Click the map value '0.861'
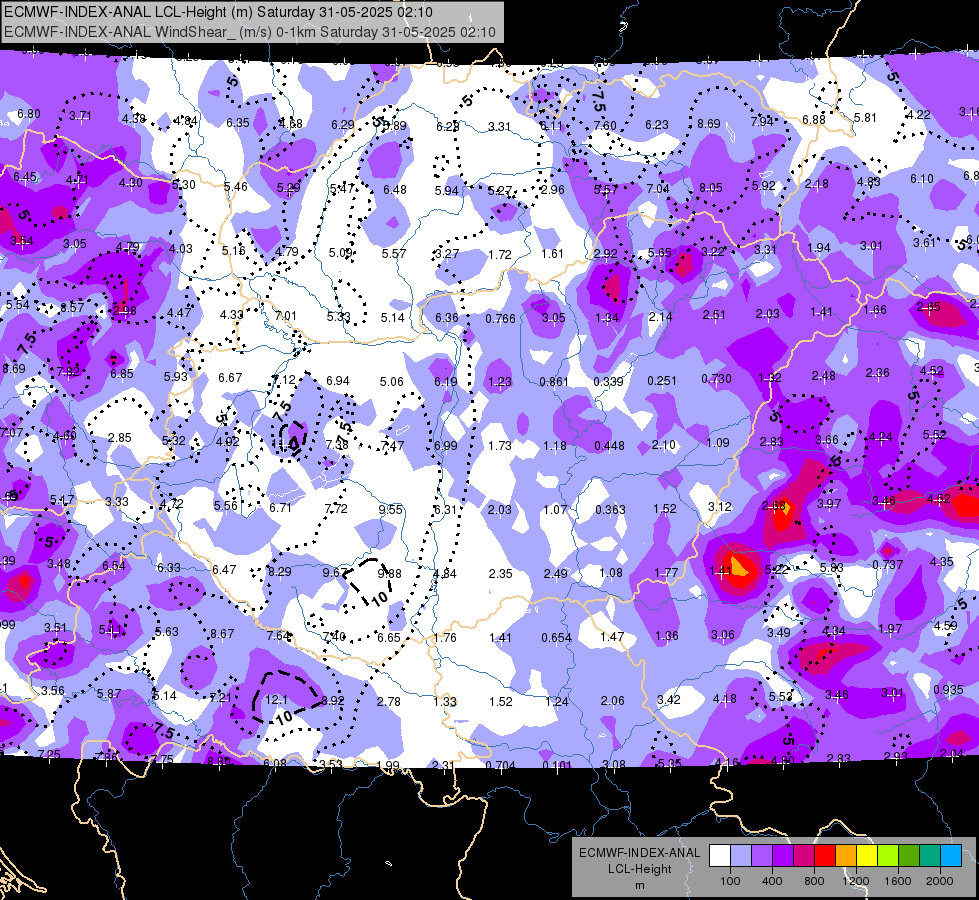The width and height of the screenshot is (979, 900). [554, 382]
